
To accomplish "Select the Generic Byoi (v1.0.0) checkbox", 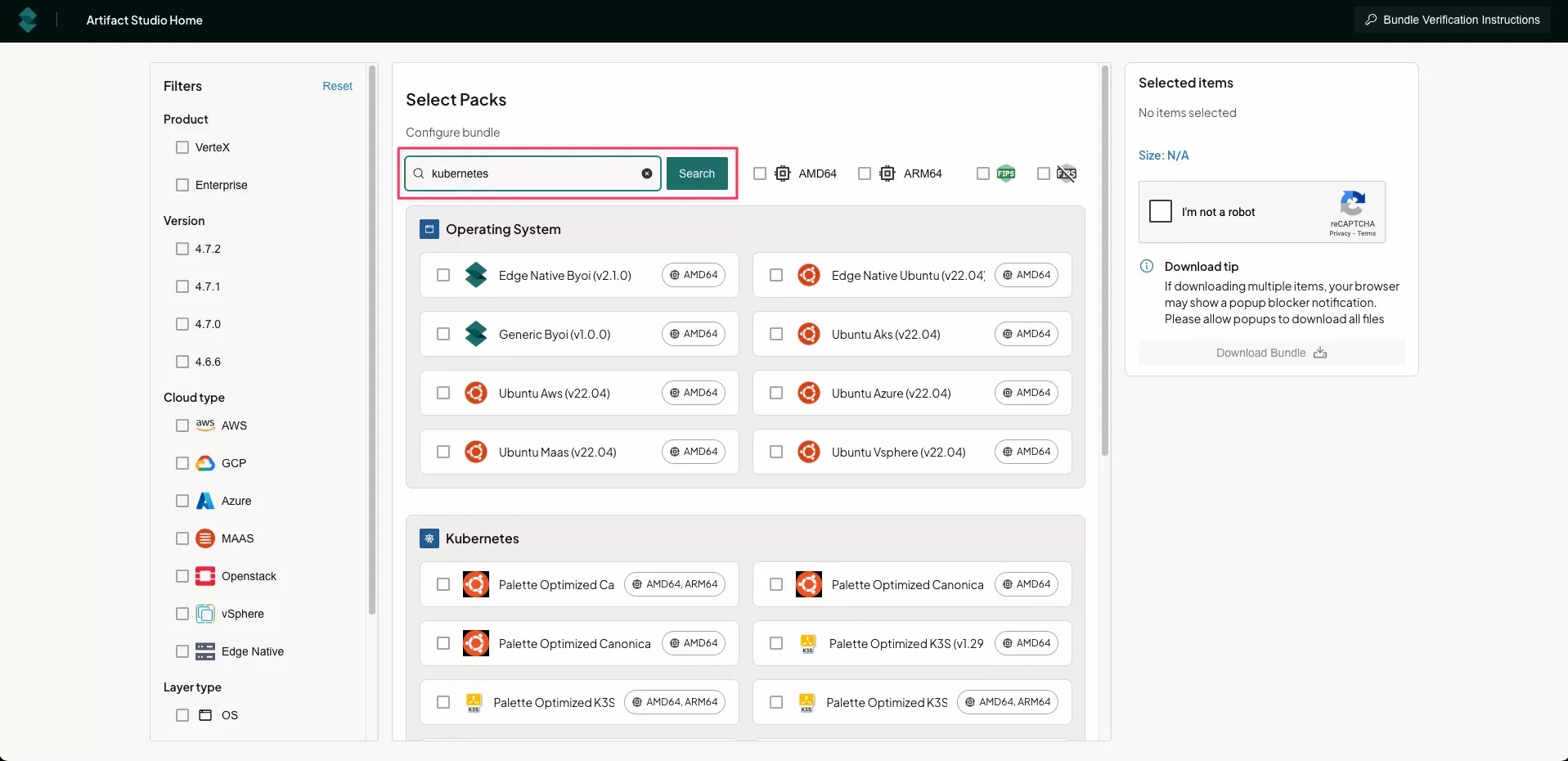I will pos(443,334).
